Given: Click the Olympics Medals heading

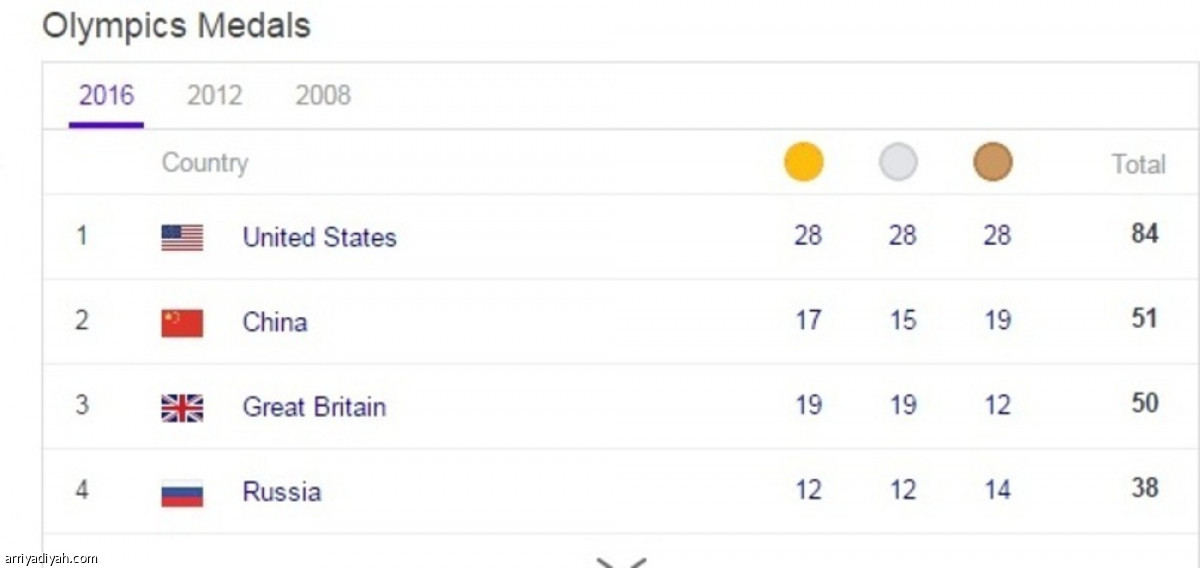Looking at the screenshot, I should tap(176, 26).
